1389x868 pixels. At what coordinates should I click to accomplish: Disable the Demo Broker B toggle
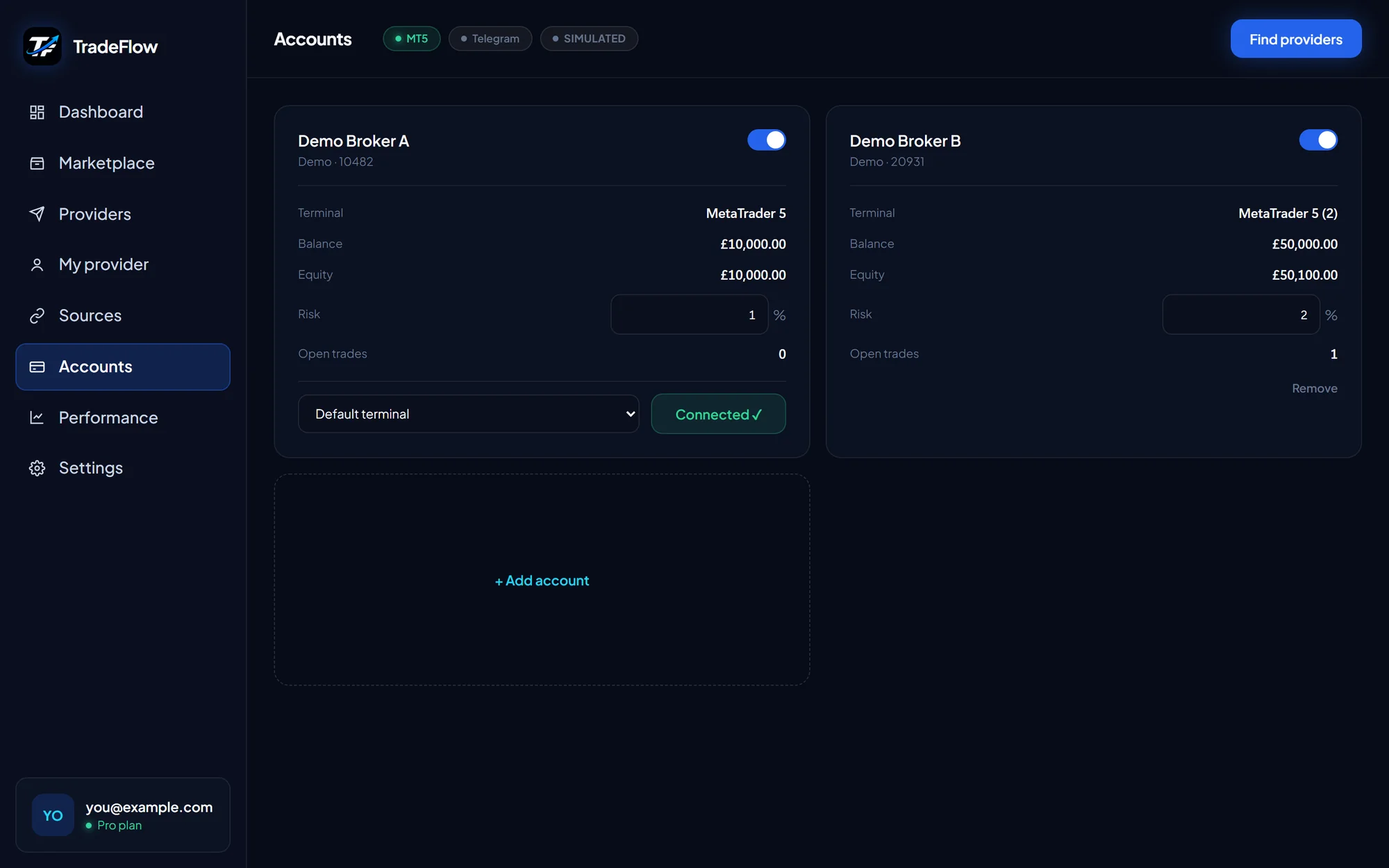[1318, 140]
